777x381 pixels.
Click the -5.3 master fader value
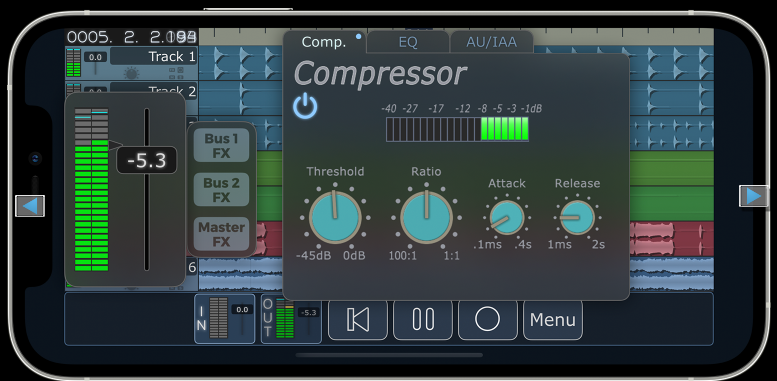click(x=147, y=160)
